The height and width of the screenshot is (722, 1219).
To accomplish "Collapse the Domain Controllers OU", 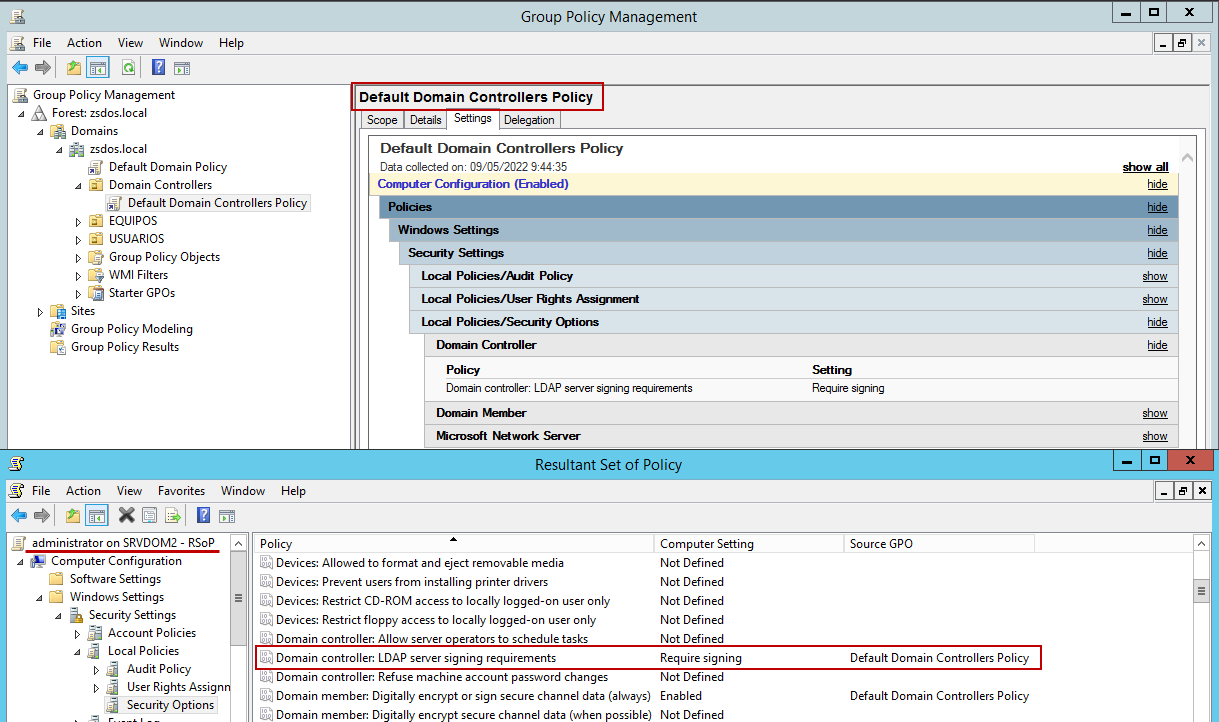I will pos(79,186).
